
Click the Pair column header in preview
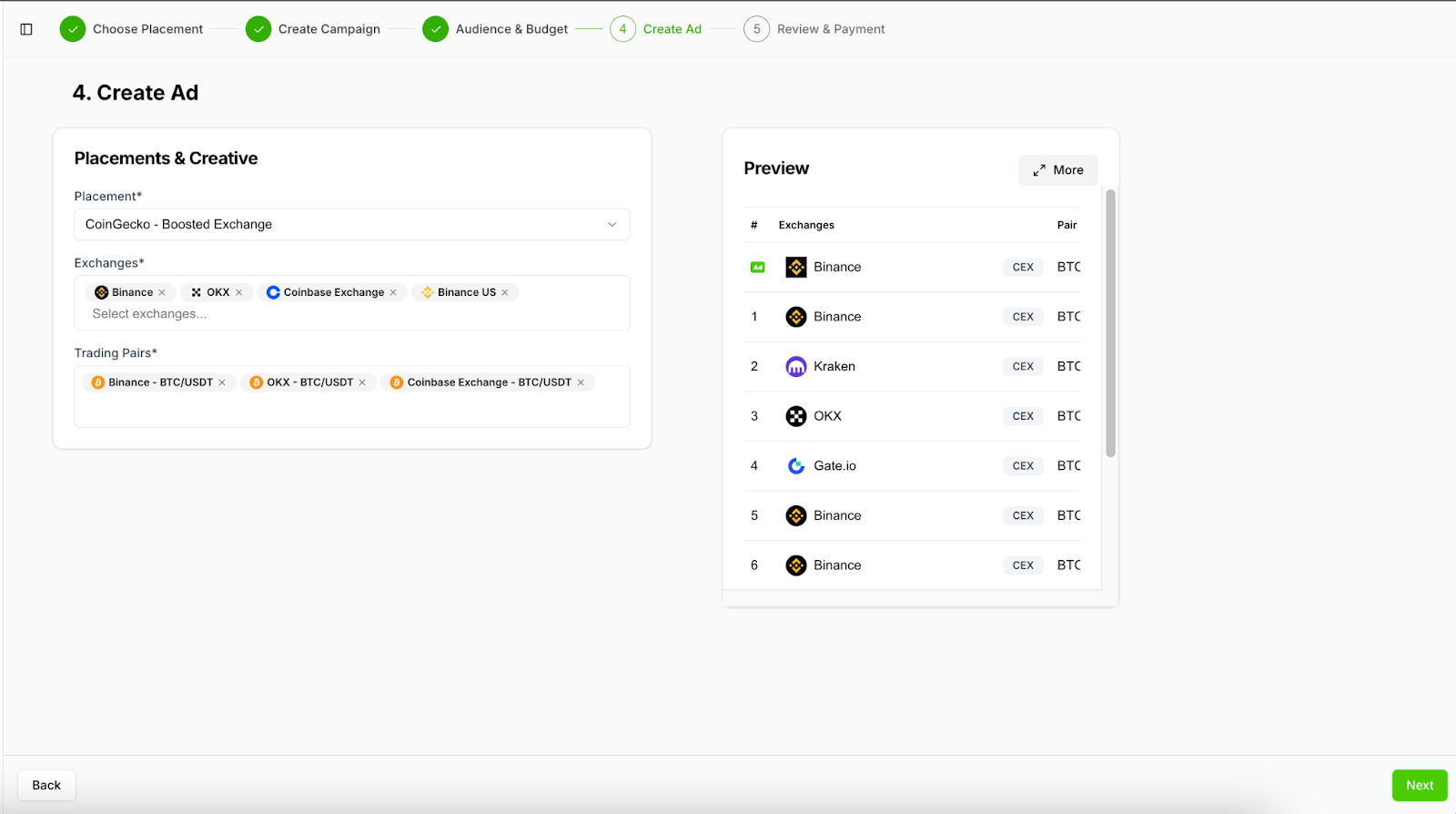click(1067, 225)
